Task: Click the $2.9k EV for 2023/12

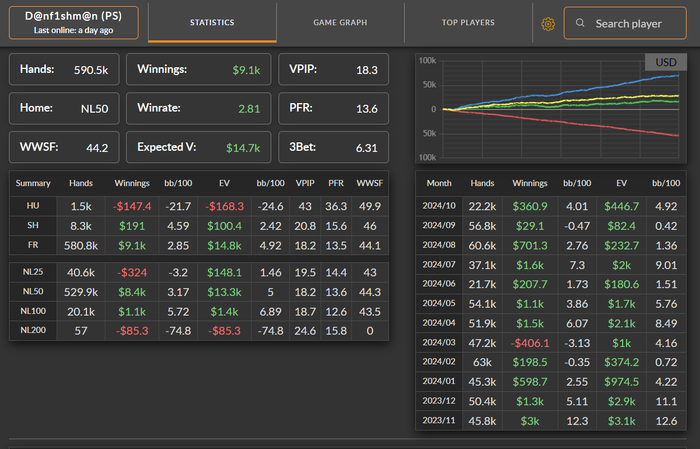Action: 621,402
